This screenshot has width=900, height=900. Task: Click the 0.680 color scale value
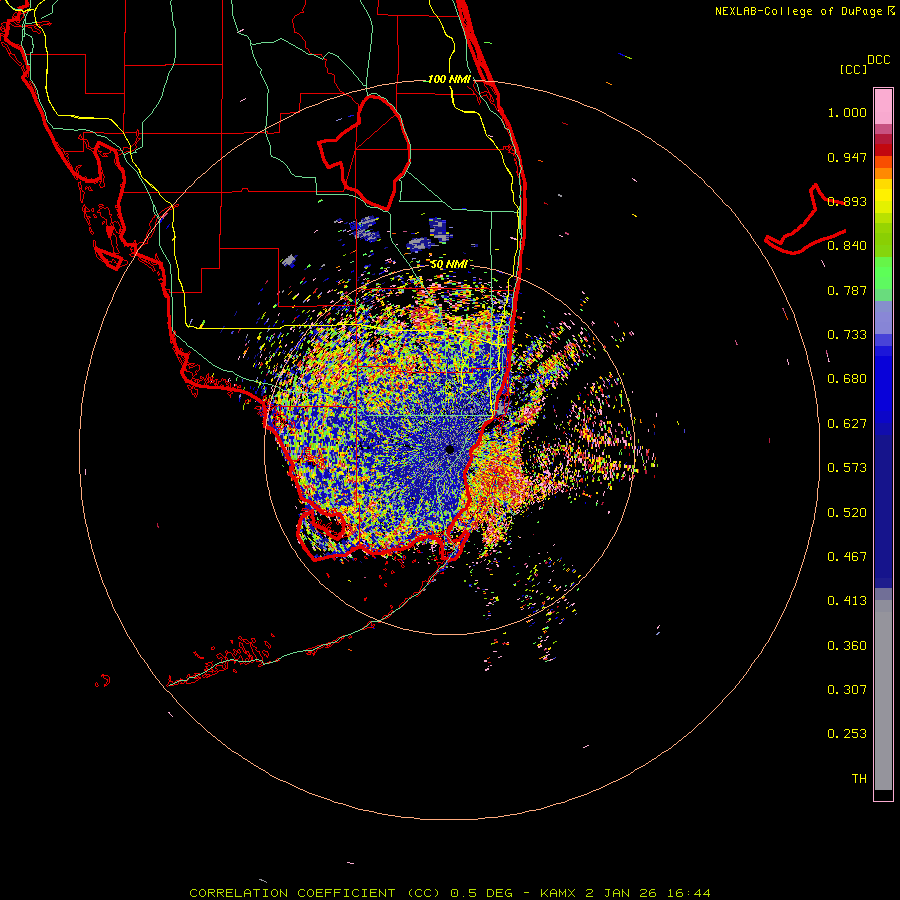pos(847,379)
